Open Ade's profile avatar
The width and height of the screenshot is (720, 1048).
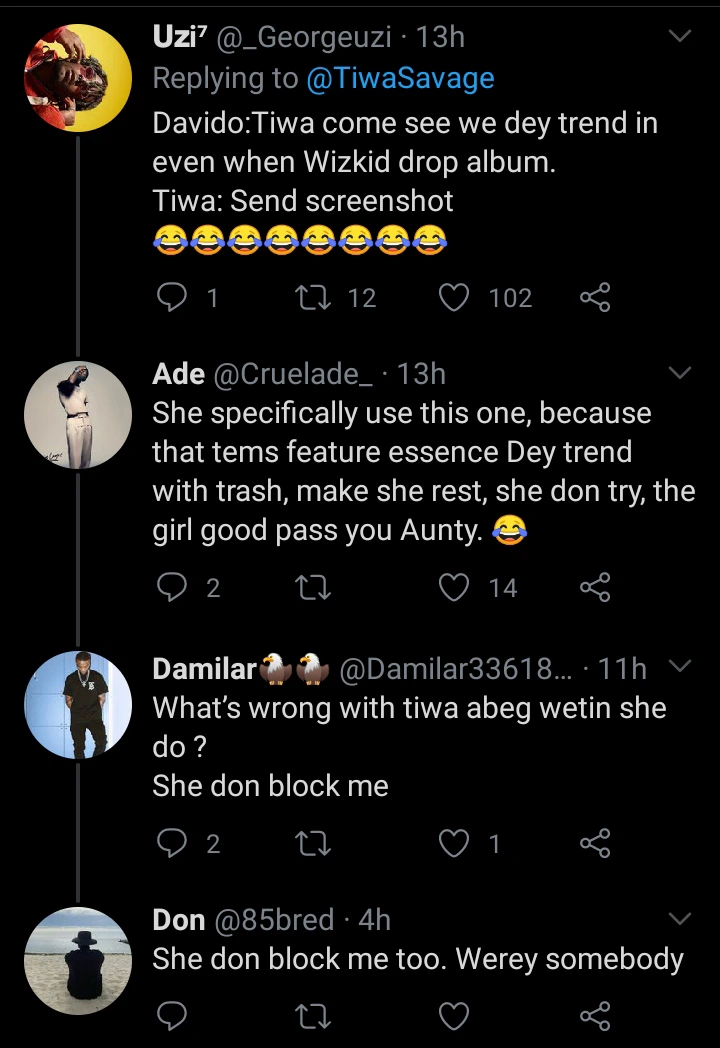[x=78, y=415]
